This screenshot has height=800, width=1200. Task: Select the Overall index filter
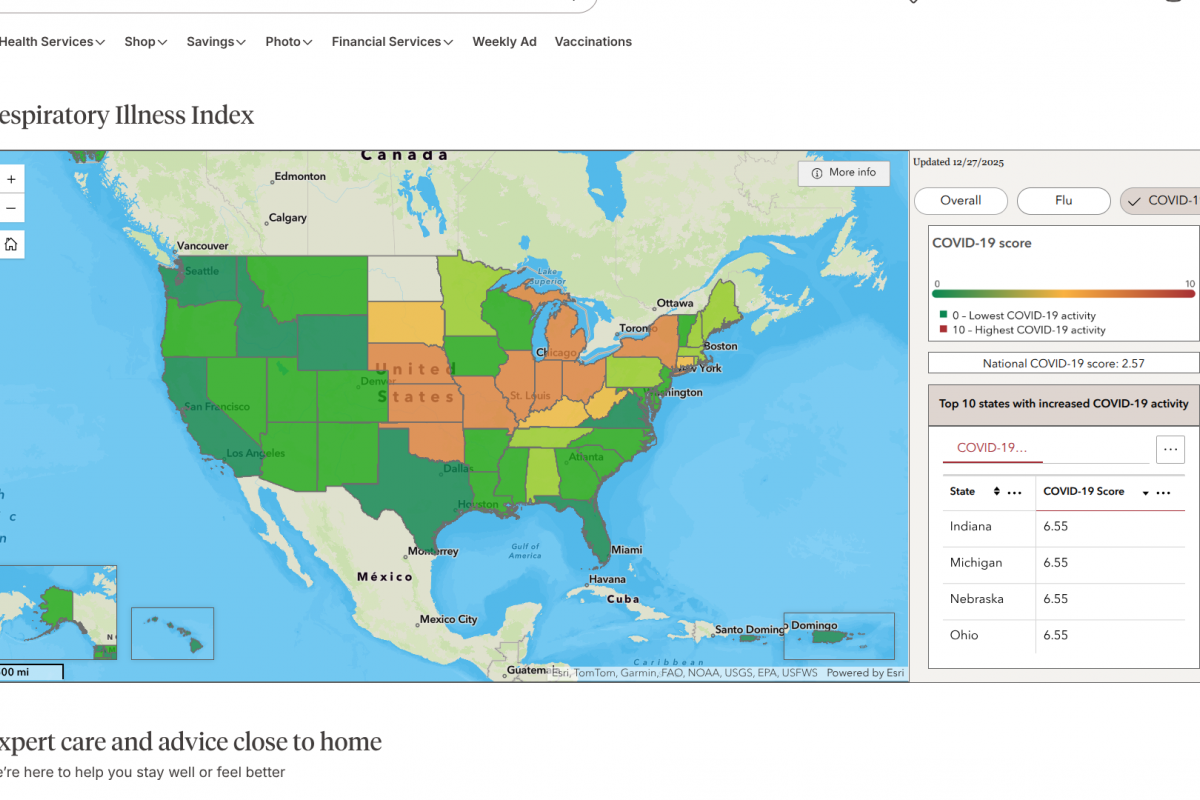960,201
